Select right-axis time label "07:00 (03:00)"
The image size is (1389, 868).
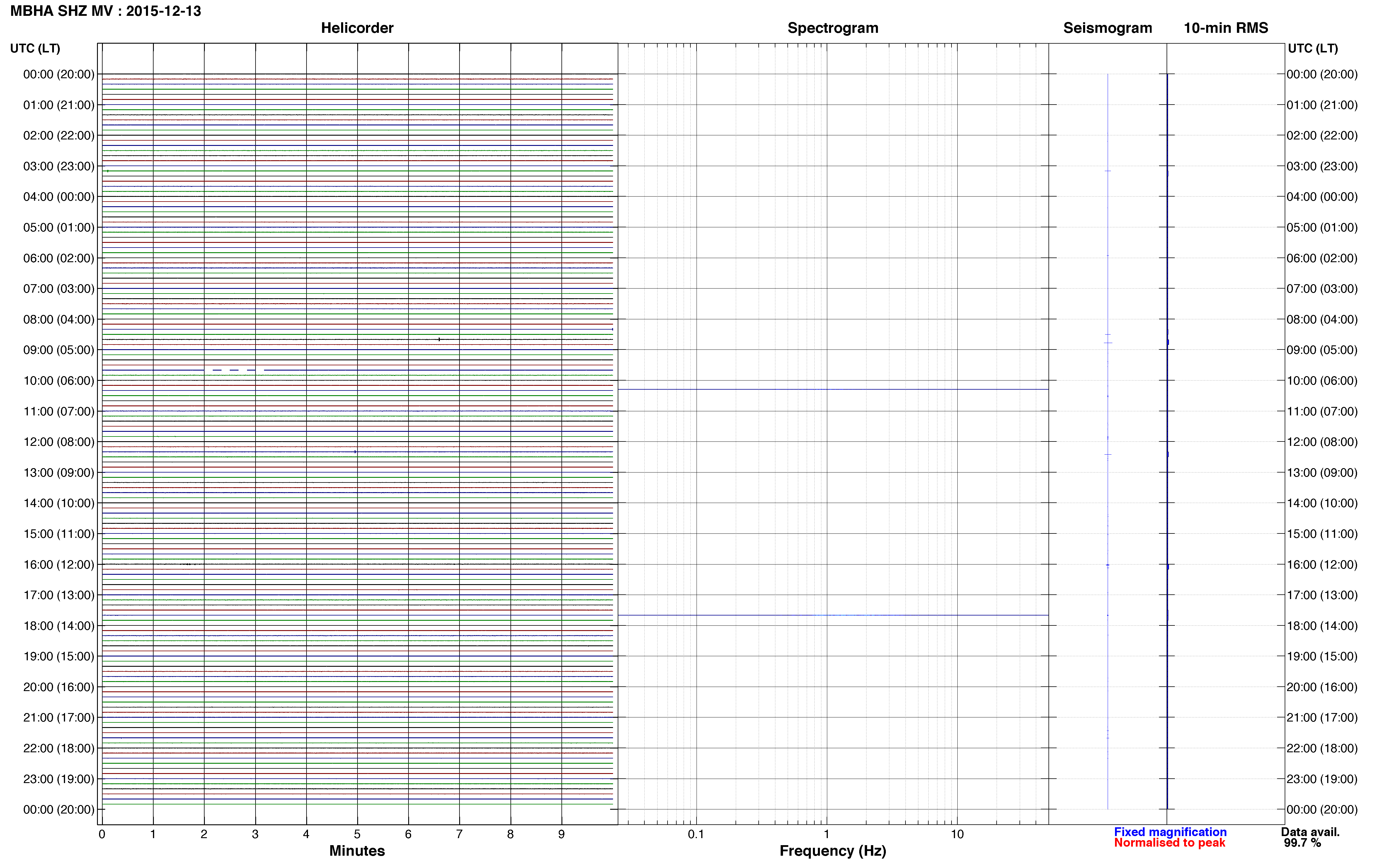tap(1322, 289)
